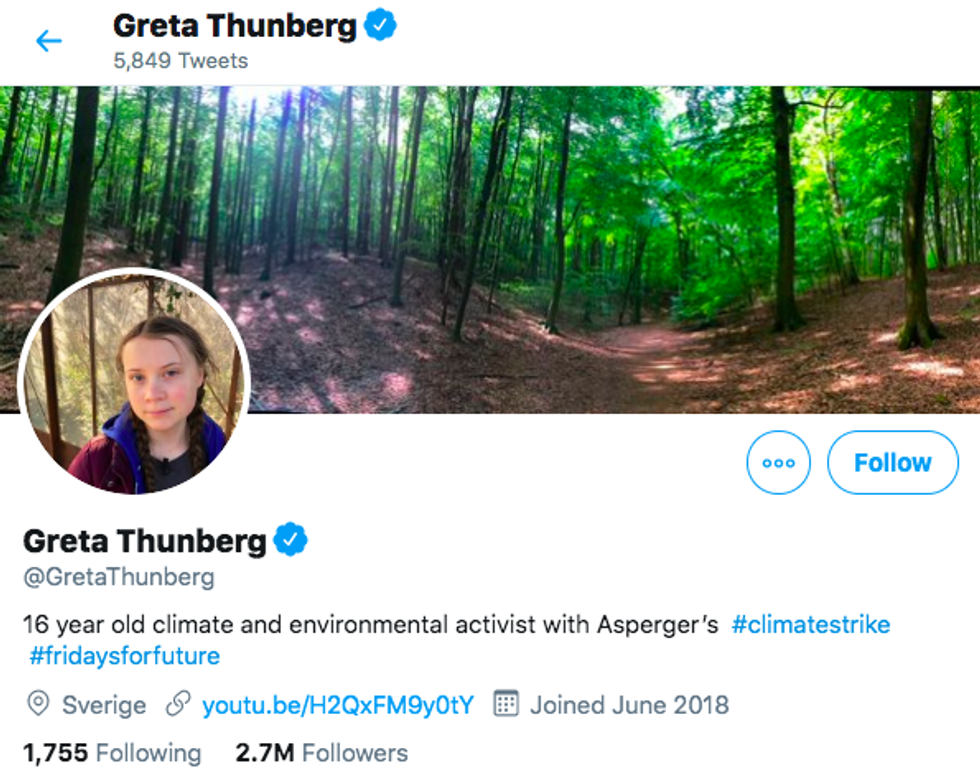Viewport: 980px width, 772px height.
Task: Click the calendar icon beside Joined date
Action: pyautogui.click(x=507, y=704)
